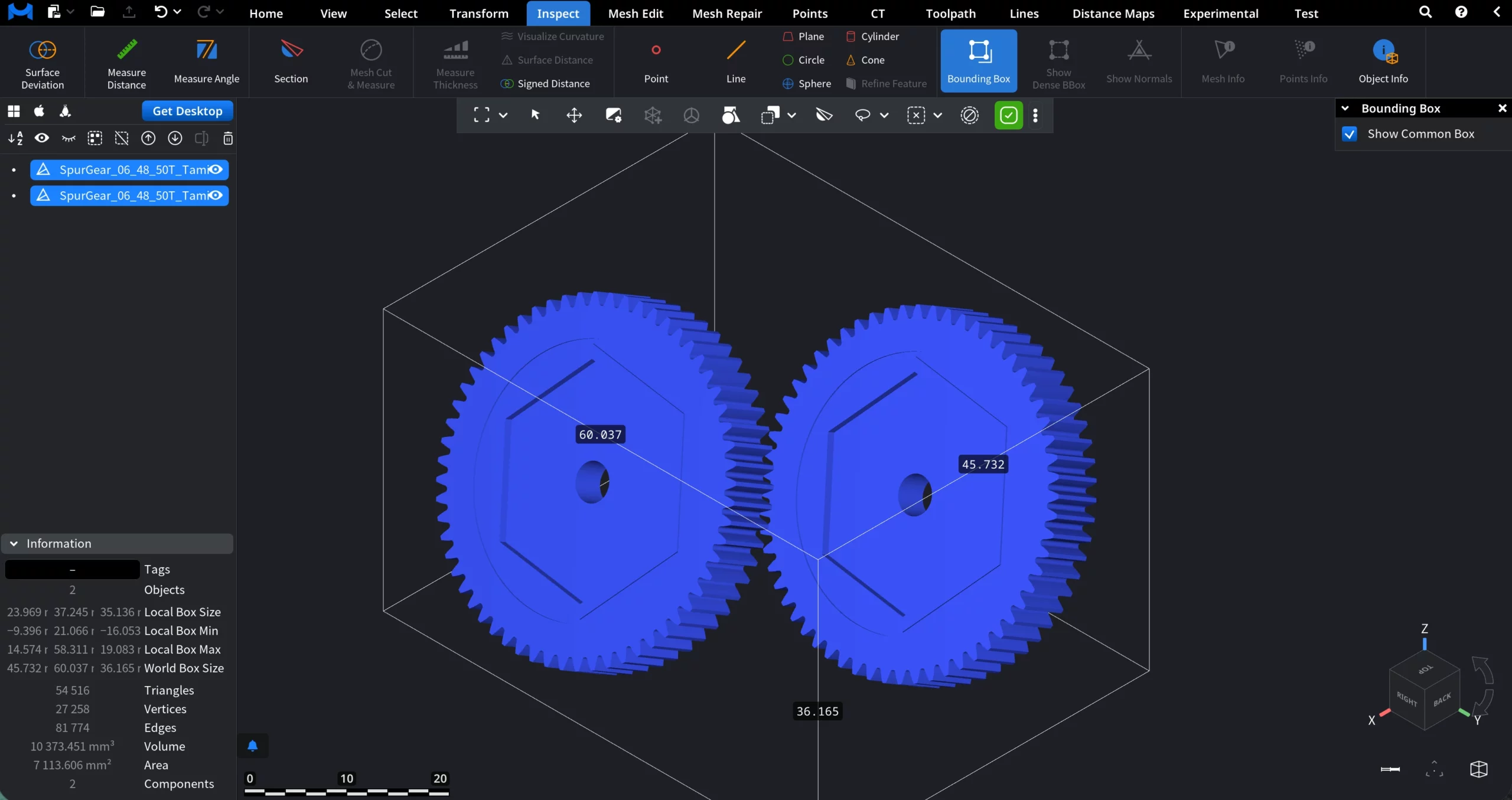
Task: Collapse the Information section
Action: point(13,543)
